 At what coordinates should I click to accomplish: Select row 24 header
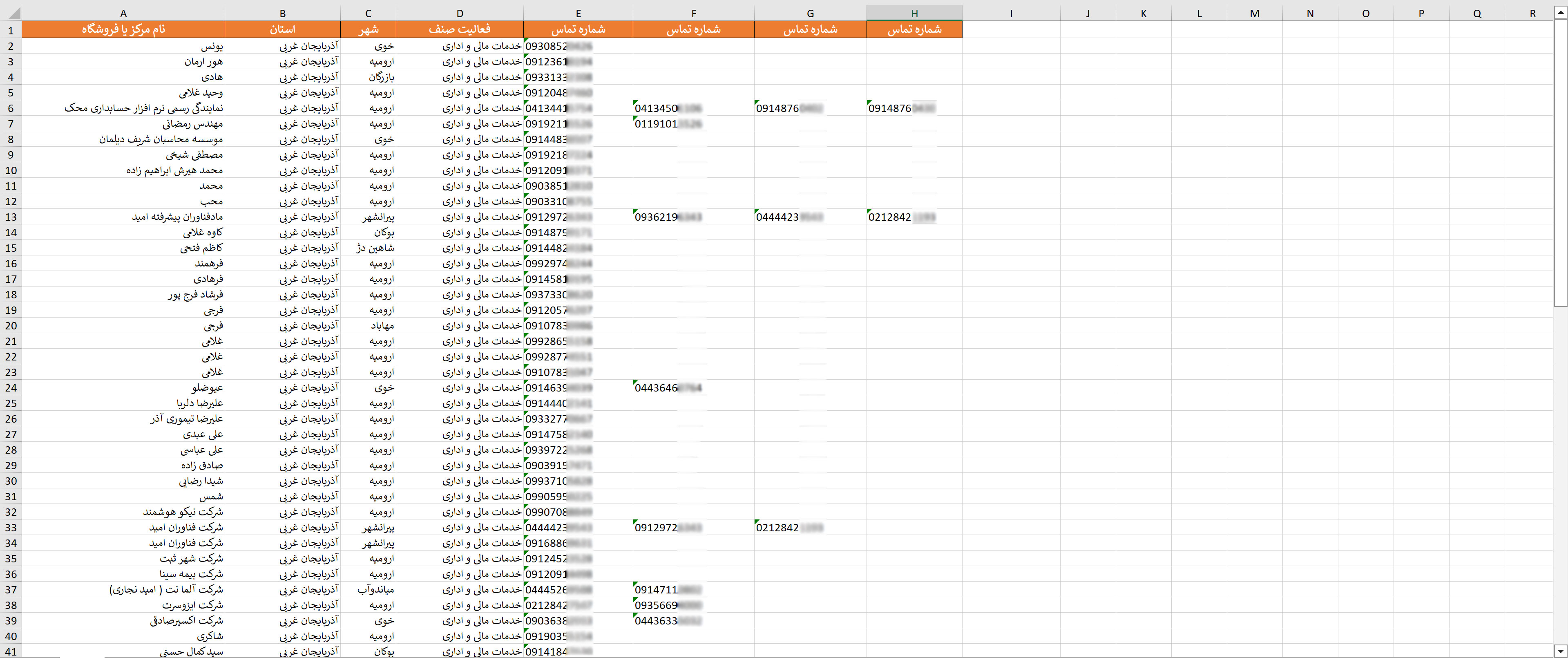[x=11, y=388]
